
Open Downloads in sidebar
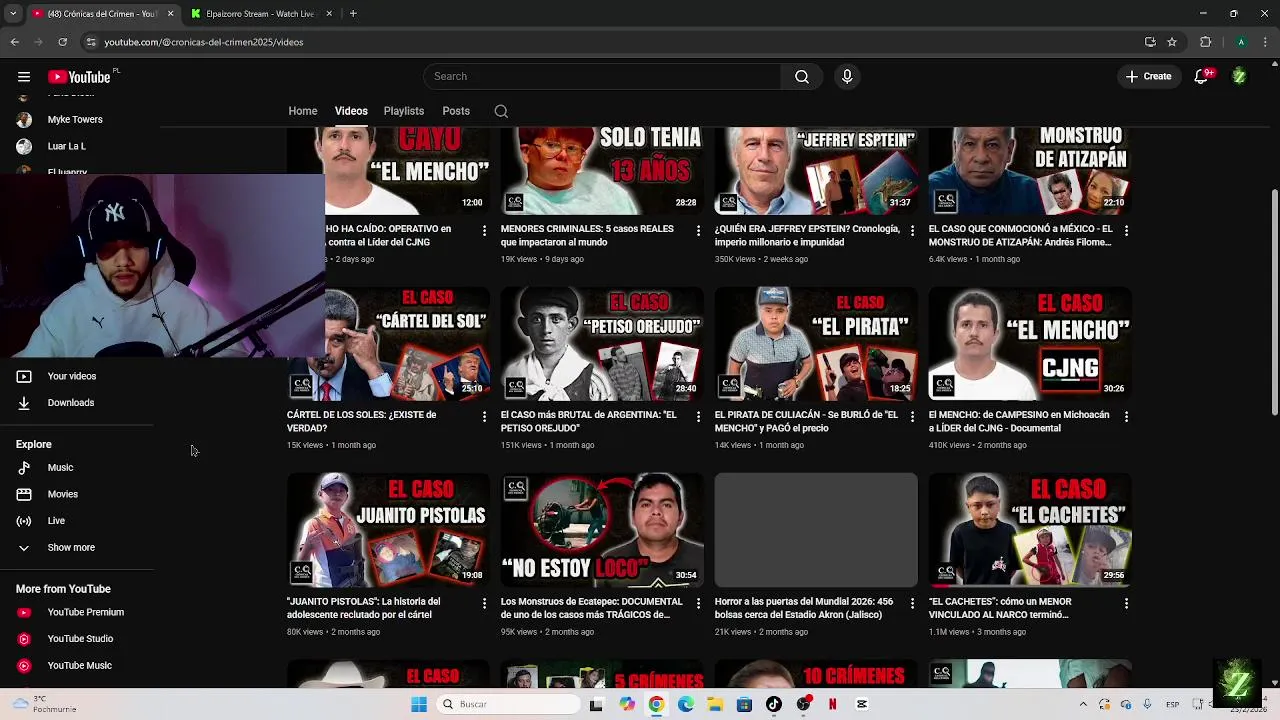coord(70,403)
